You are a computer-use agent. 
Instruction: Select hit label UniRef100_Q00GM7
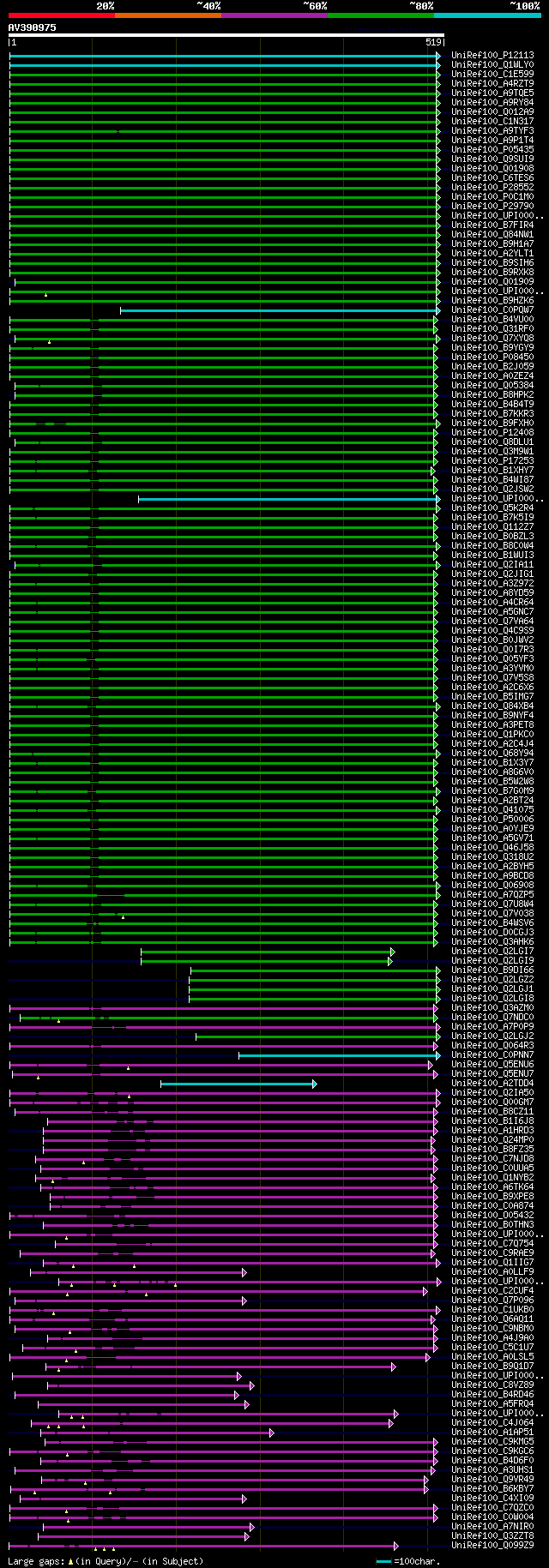coord(492,1102)
